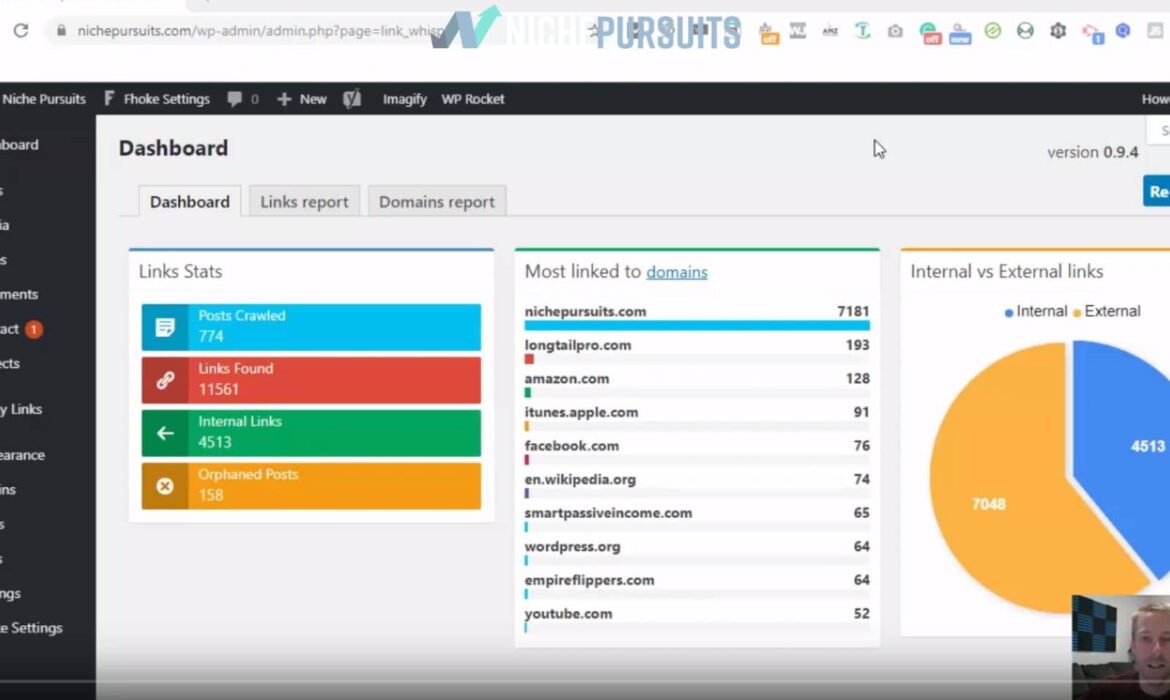1170x700 pixels.
Task: Open the Links report tab
Action: (304, 201)
